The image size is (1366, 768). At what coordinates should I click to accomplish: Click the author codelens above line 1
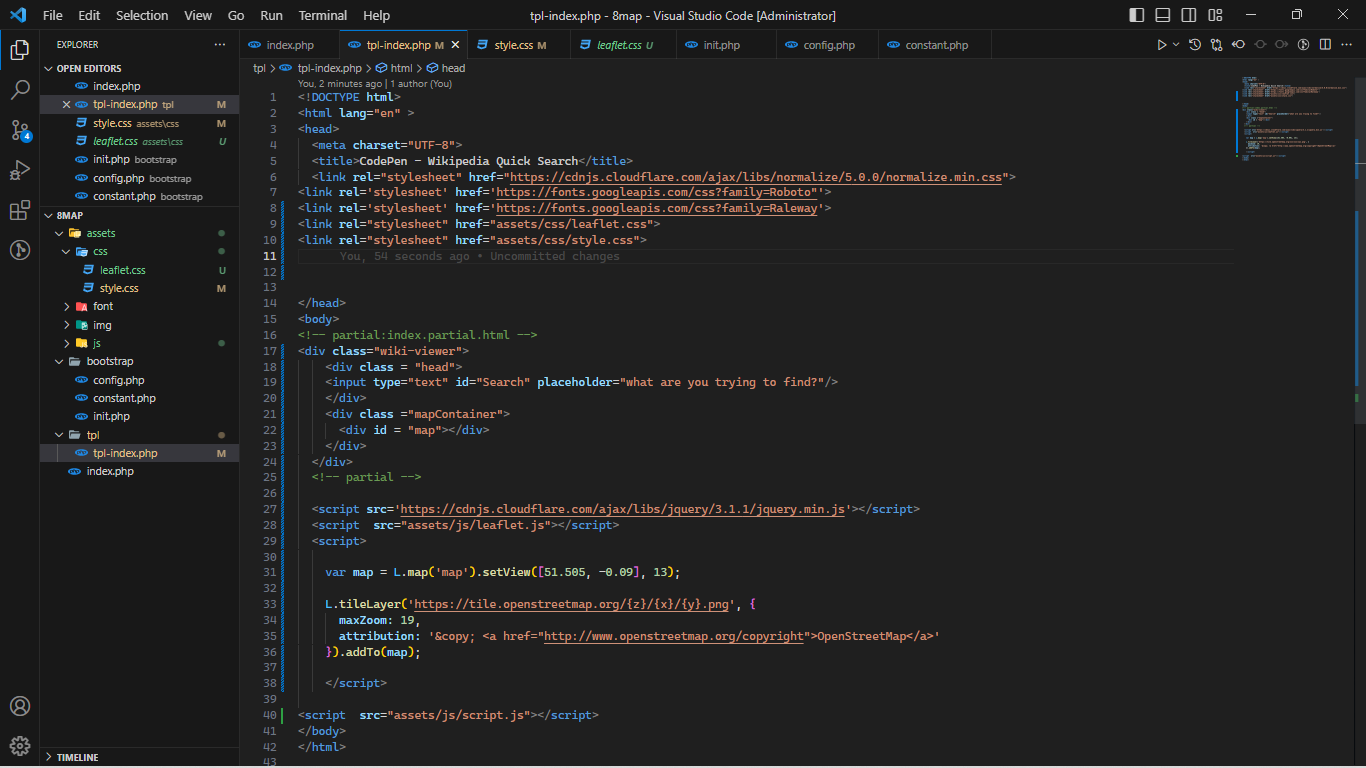coord(375,84)
